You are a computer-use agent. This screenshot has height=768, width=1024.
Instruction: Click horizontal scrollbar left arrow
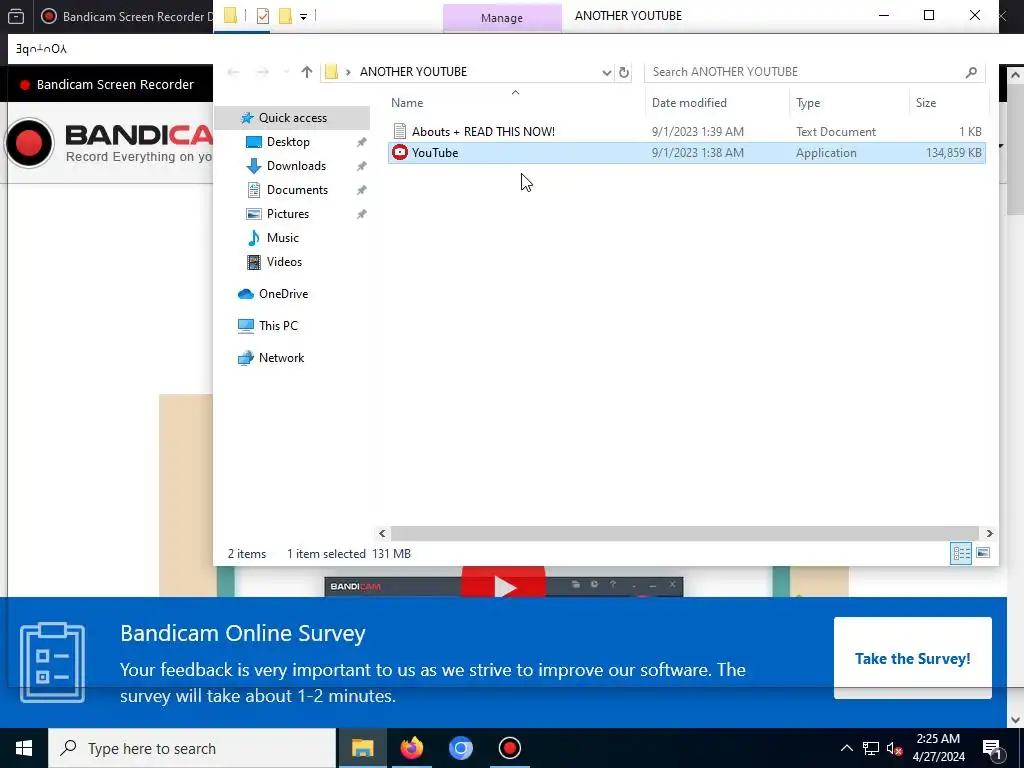pyautogui.click(x=383, y=534)
